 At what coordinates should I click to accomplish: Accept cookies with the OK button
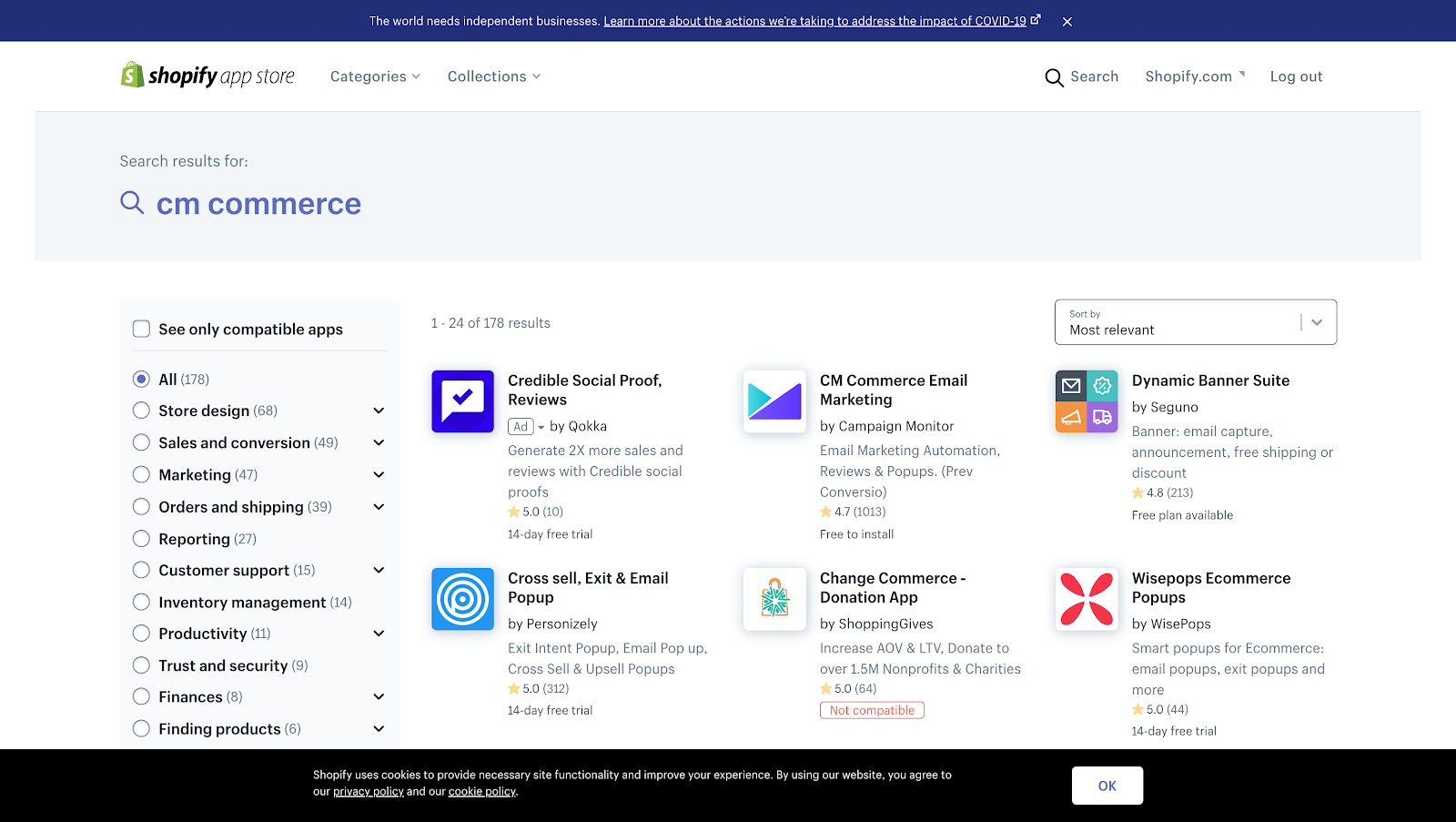tap(1107, 786)
